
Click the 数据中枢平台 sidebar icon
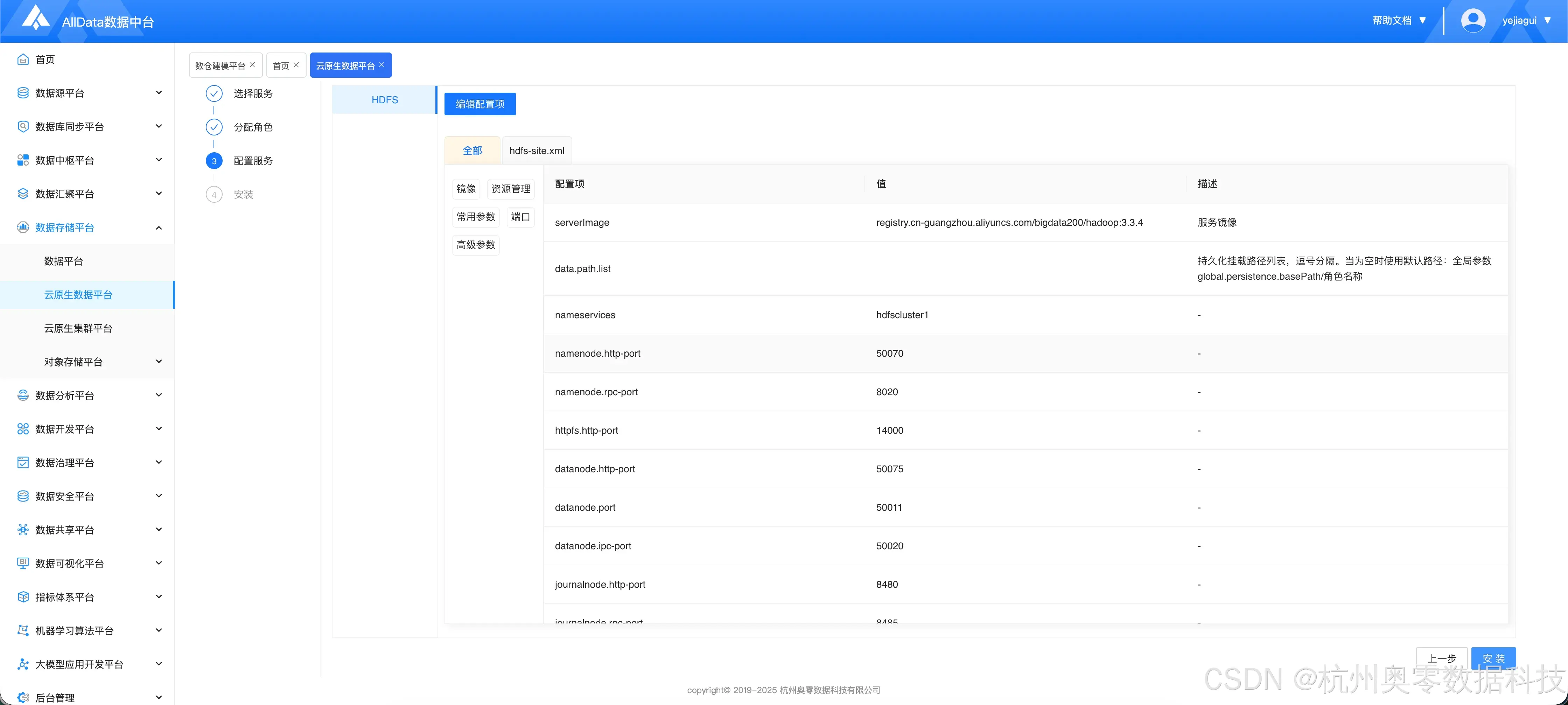(x=23, y=160)
